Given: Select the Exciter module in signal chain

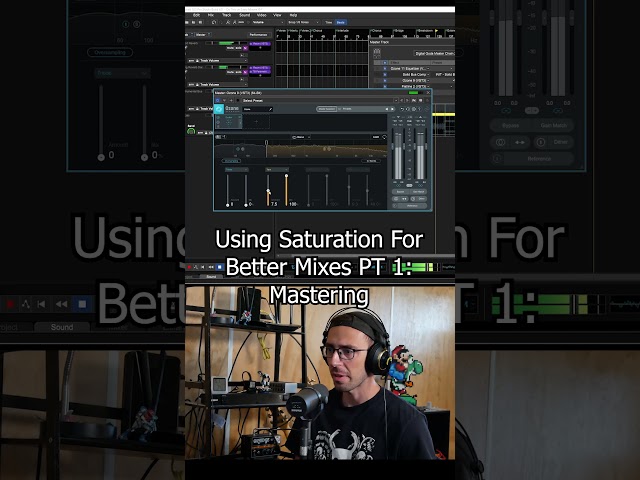Looking at the screenshot, I should pyautogui.click(x=229, y=121).
